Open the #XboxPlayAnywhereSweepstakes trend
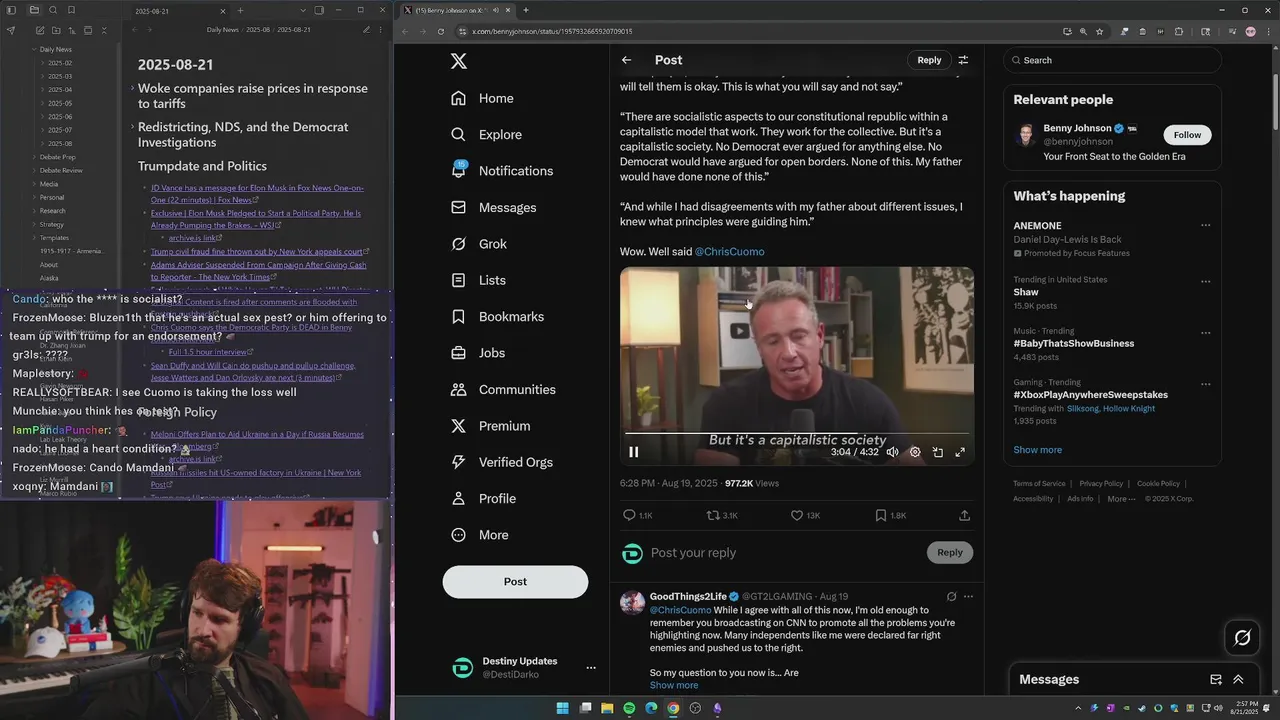 [1090, 395]
